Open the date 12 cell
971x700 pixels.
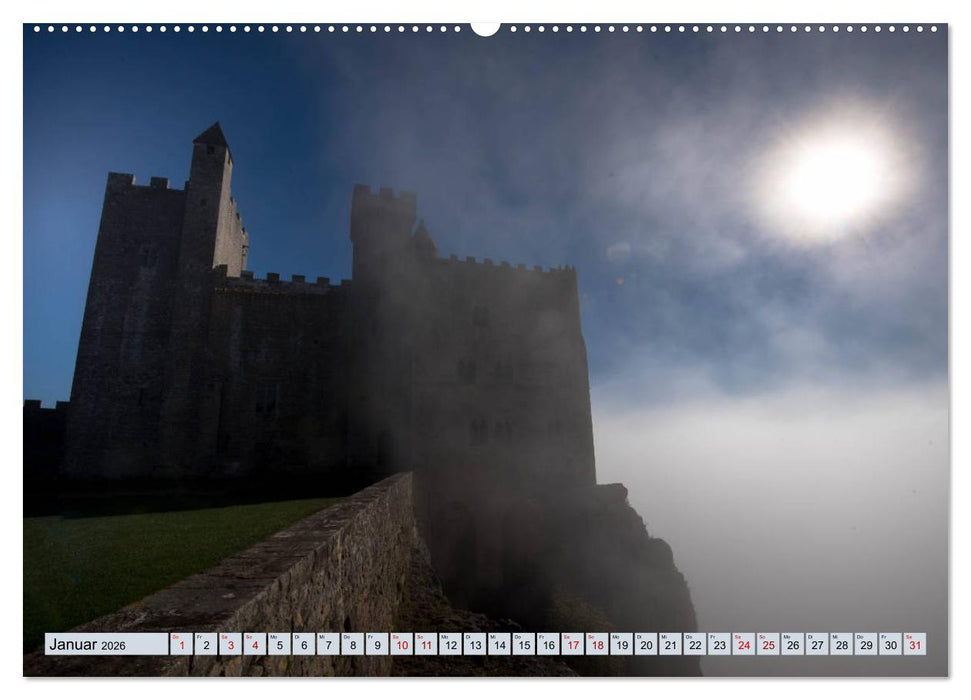(450, 644)
